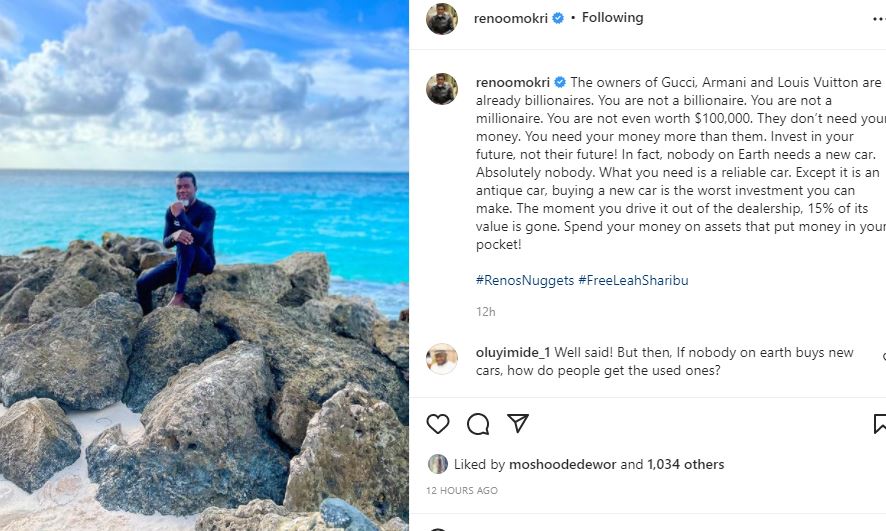Image resolution: width=886 pixels, height=531 pixels.
Task: Open the renoomokri profile picture in the header
Action: (442, 19)
